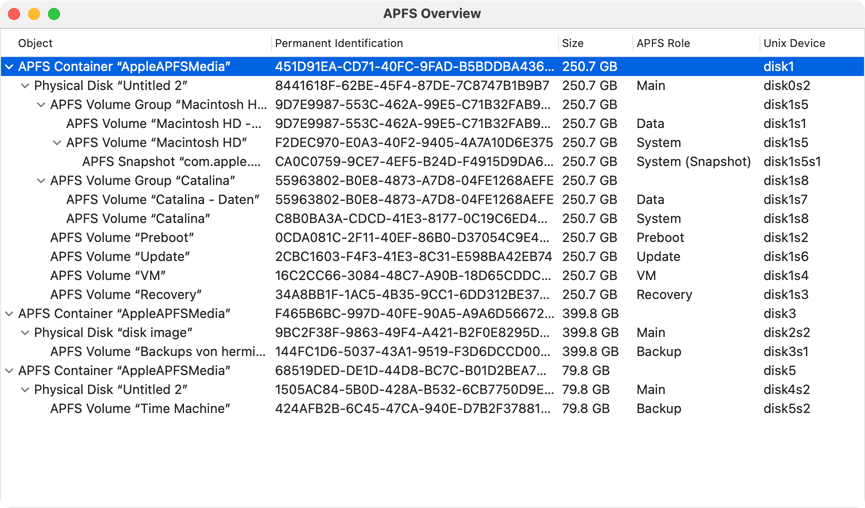The width and height of the screenshot is (865, 508).
Task: Click the "System (Snapshot)" role cell
Action: click(693, 162)
